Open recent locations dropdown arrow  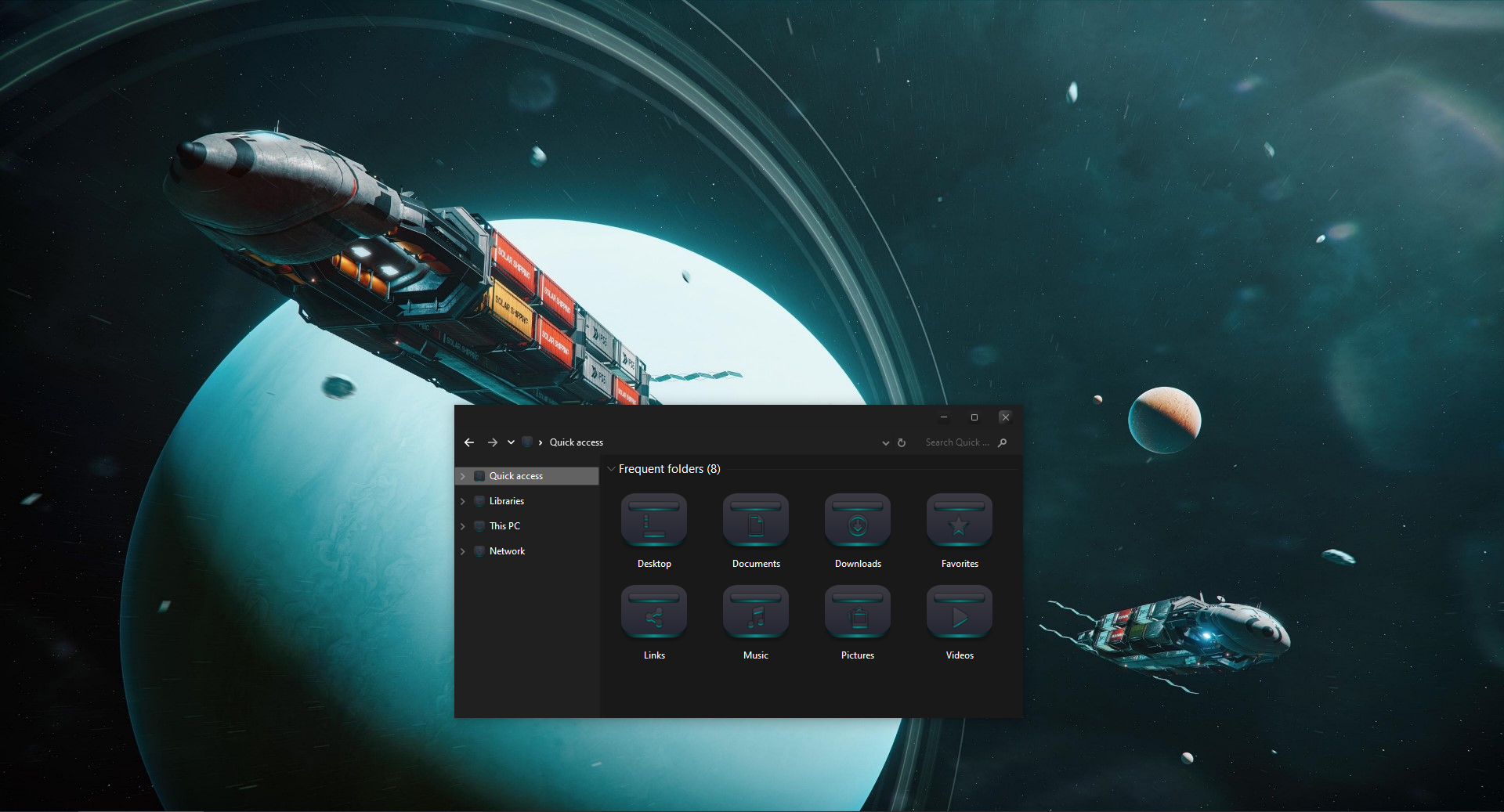coord(511,442)
